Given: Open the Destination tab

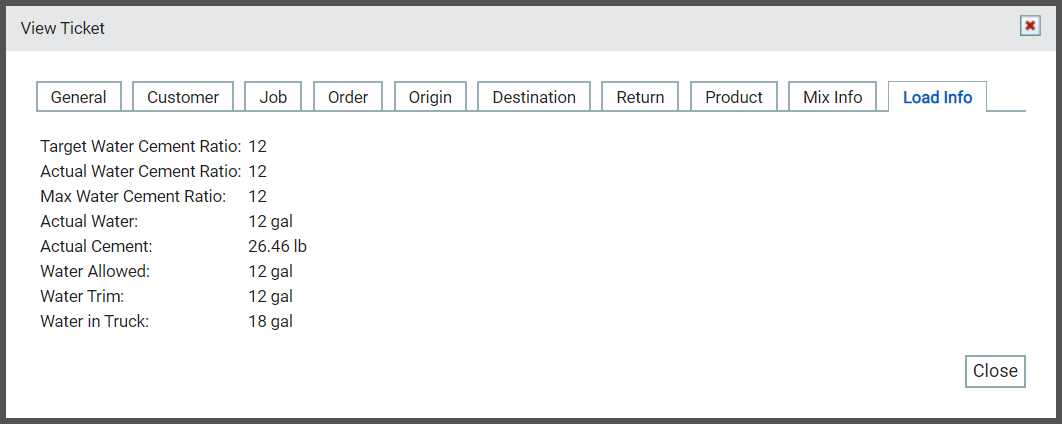Looking at the screenshot, I should tap(534, 97).
